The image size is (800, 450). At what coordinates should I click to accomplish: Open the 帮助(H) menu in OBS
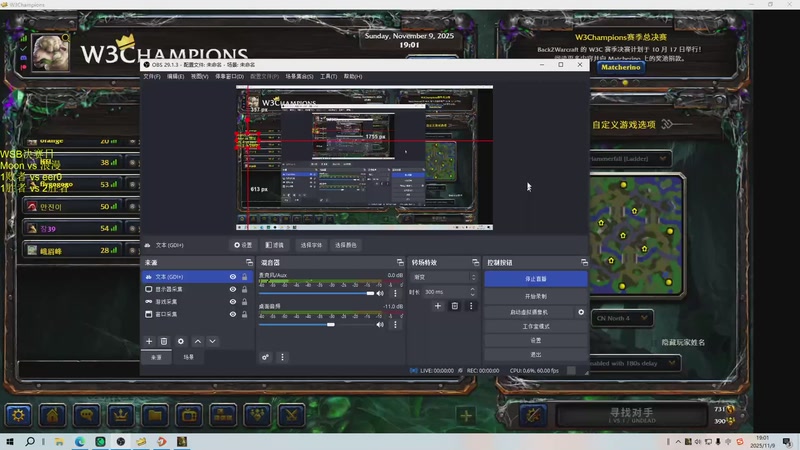(x=353, y=77)
